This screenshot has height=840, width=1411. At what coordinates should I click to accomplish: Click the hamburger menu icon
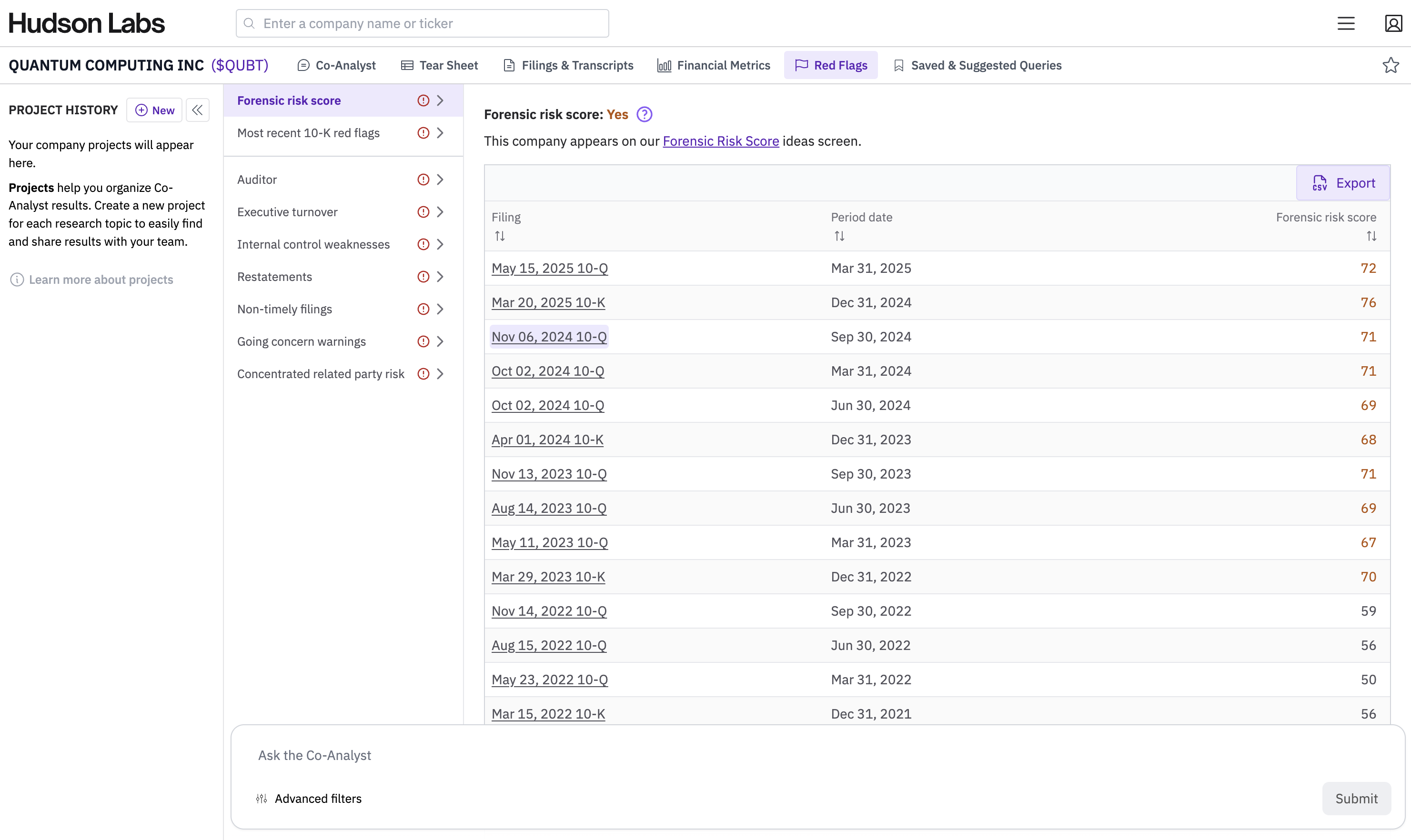tap(1346, 23)
